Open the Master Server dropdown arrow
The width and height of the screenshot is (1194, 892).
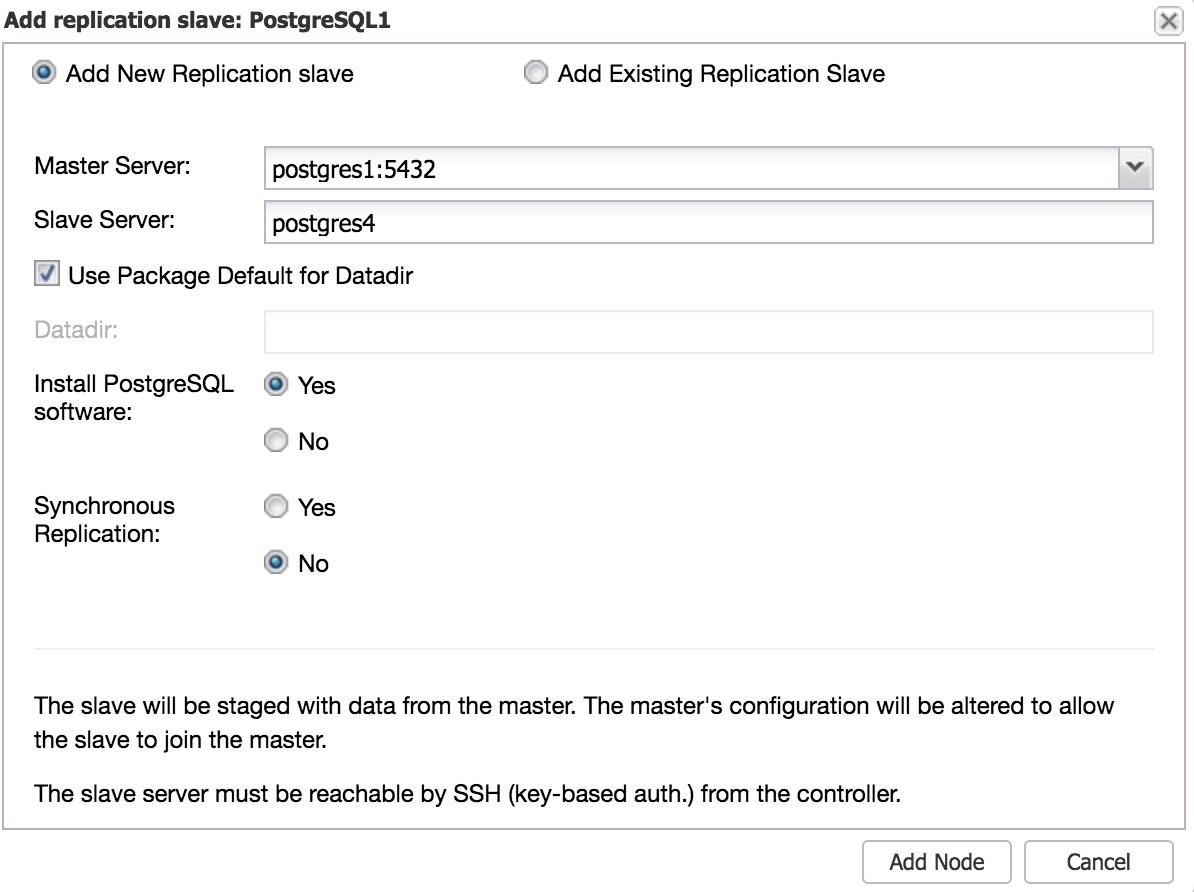point(1135,168)
